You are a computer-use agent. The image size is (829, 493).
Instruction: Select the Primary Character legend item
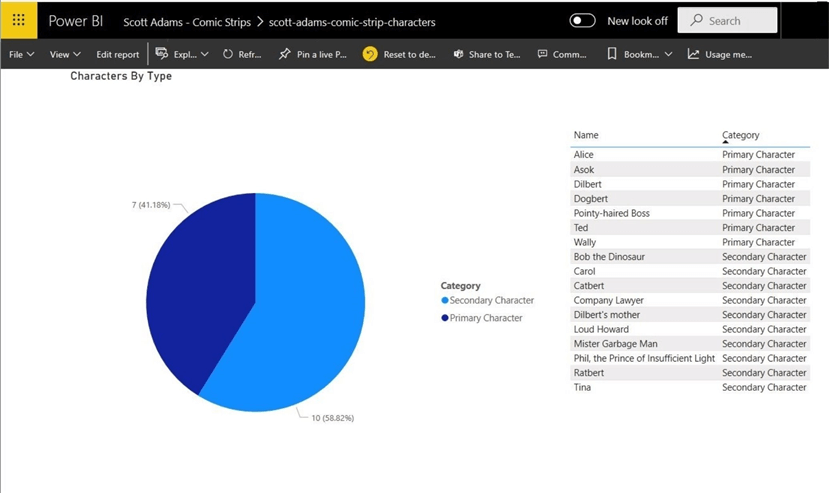[x=485, y=318]
